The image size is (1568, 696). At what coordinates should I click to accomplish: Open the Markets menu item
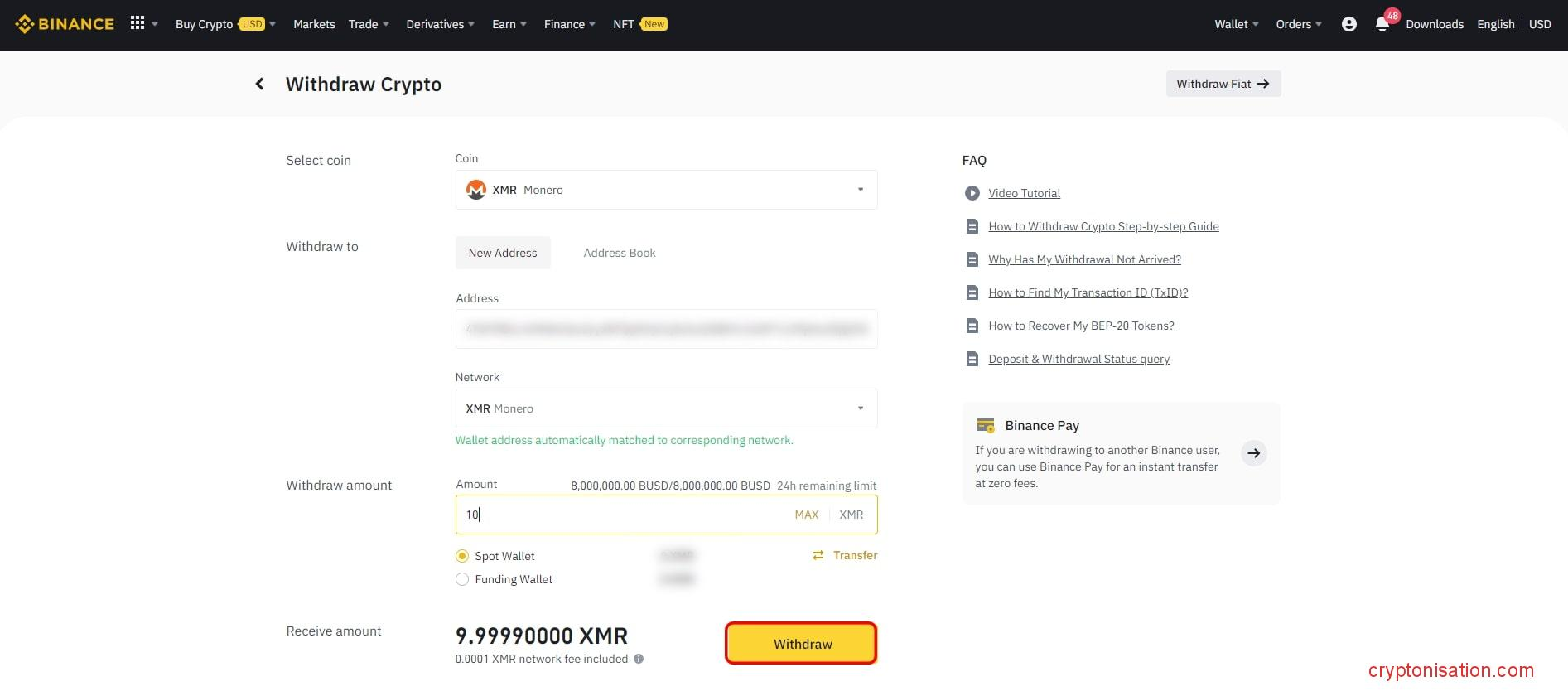(314, 24)
